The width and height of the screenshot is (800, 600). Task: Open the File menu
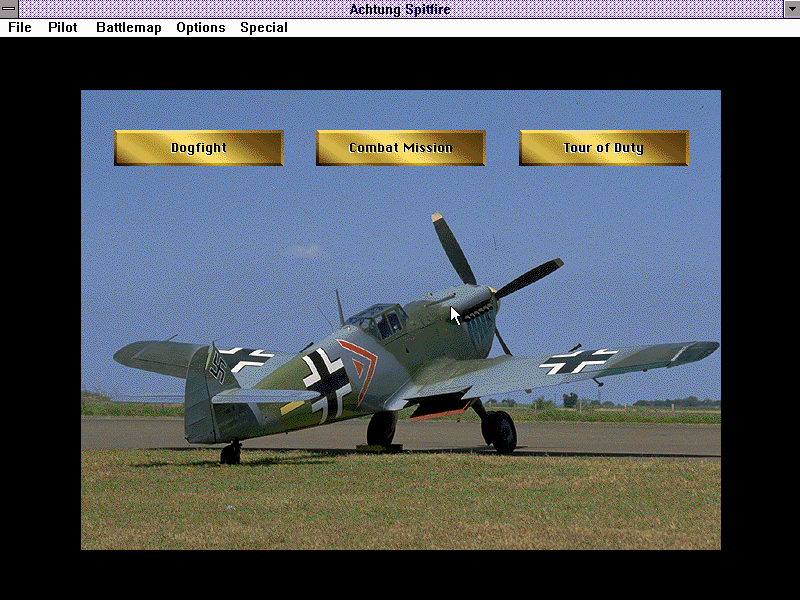tap(19, 28)
